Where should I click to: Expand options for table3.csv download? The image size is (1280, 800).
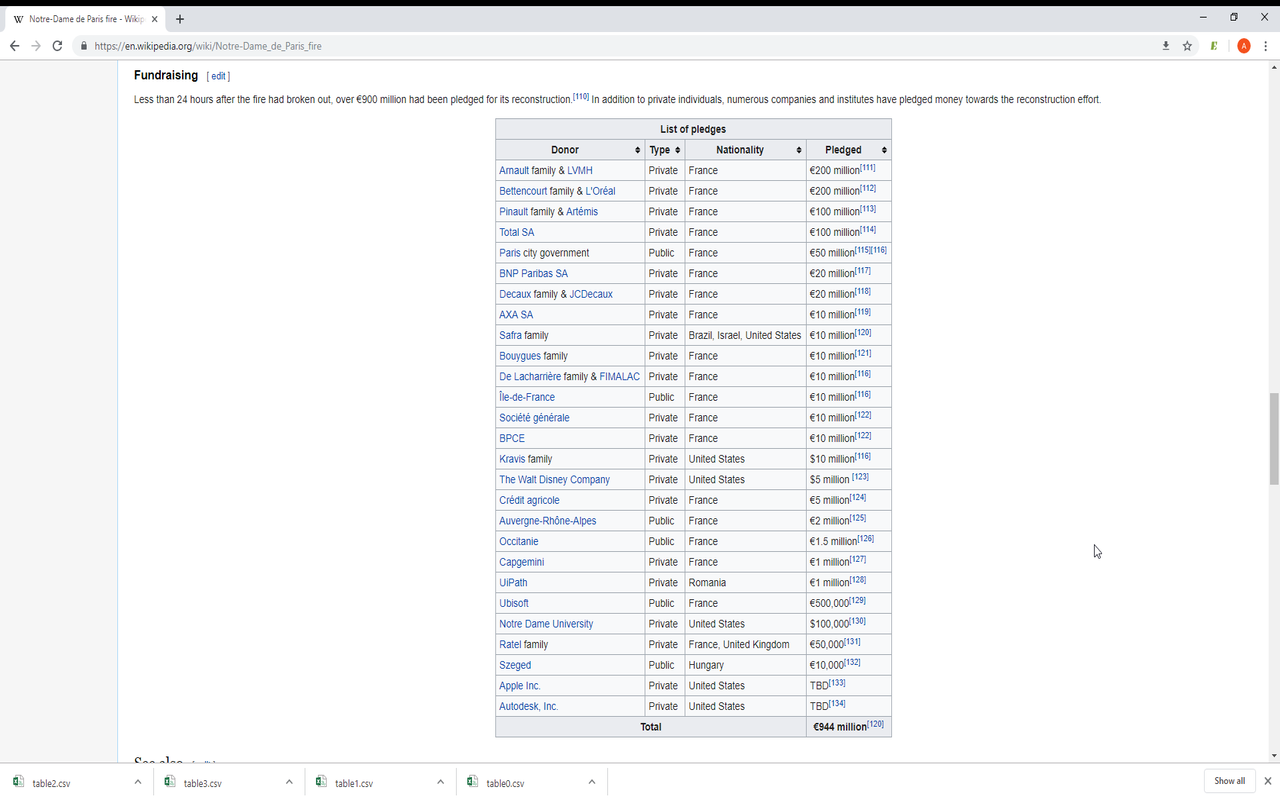coord(289,782)
